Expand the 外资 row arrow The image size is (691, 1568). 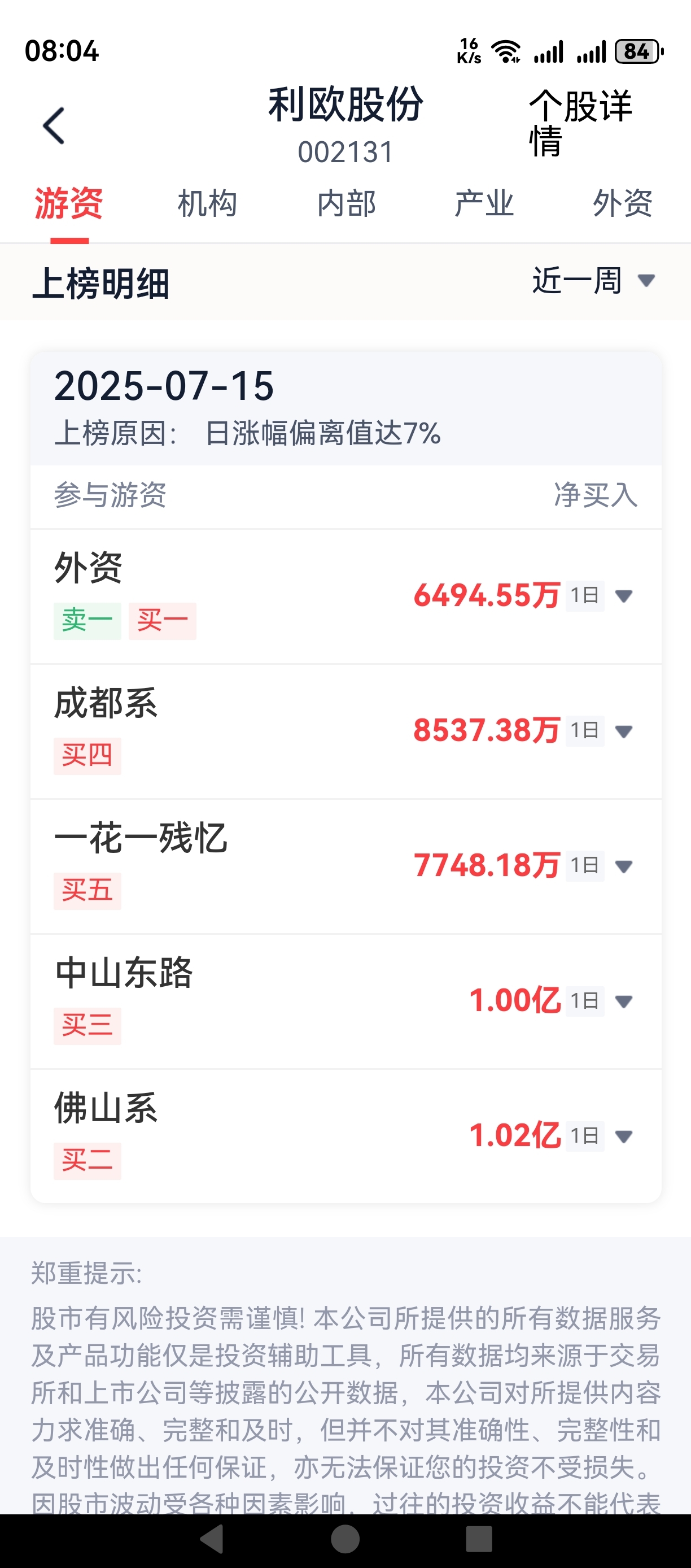[x=624, y=595]
